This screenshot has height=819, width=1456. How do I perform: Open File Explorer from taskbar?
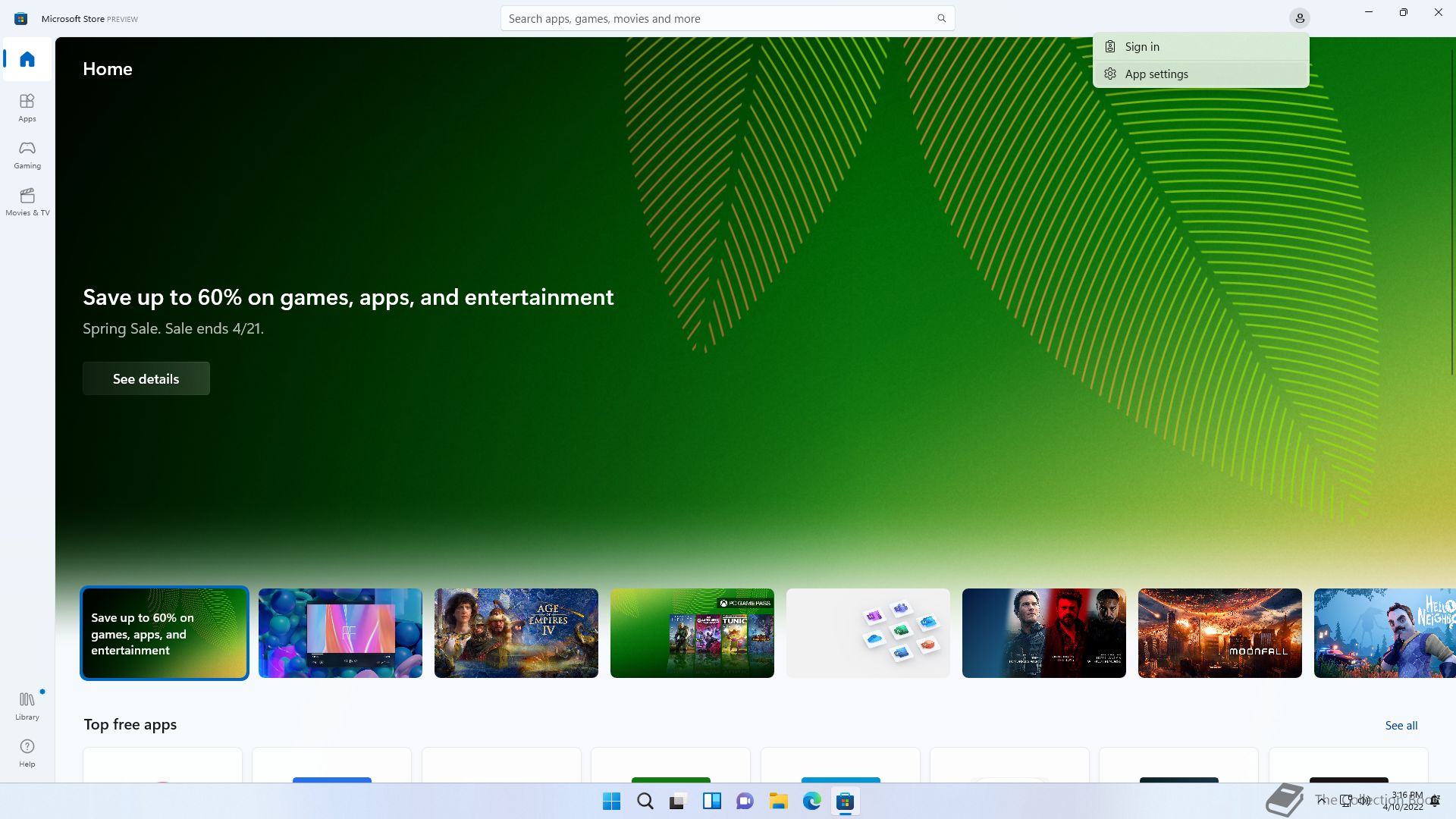click(778, 802)
